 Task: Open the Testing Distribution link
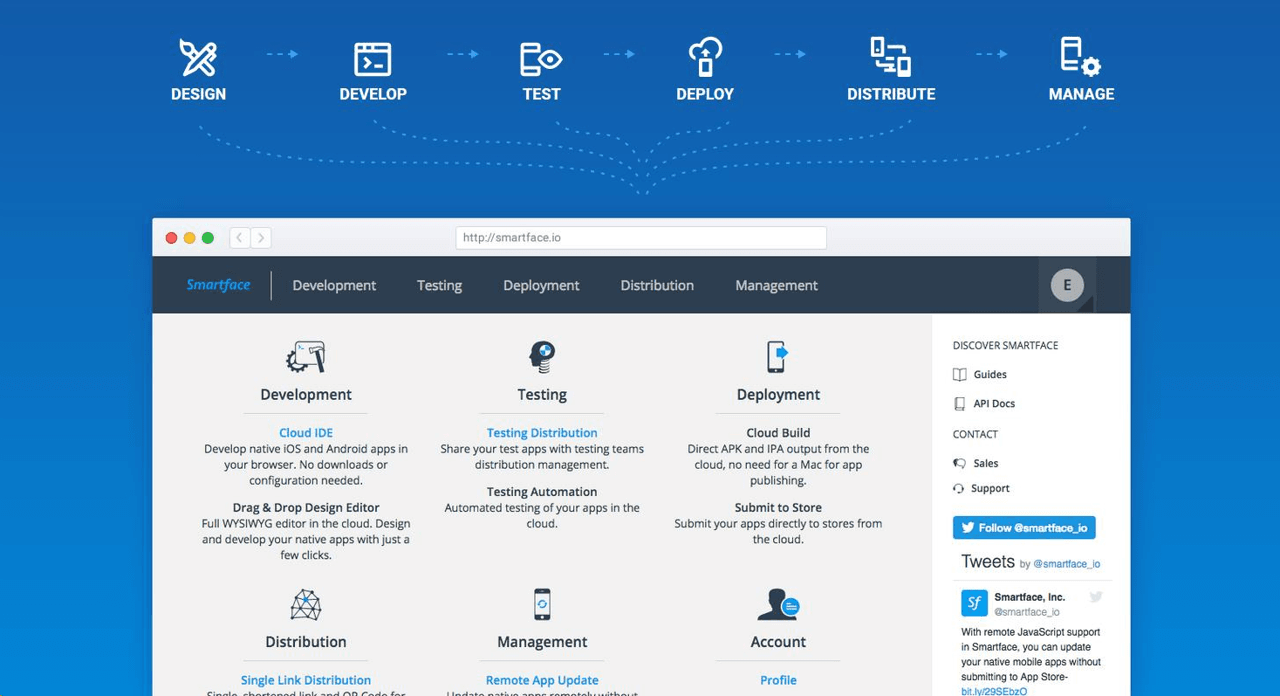pyautogui.click(x=542, y=433)
